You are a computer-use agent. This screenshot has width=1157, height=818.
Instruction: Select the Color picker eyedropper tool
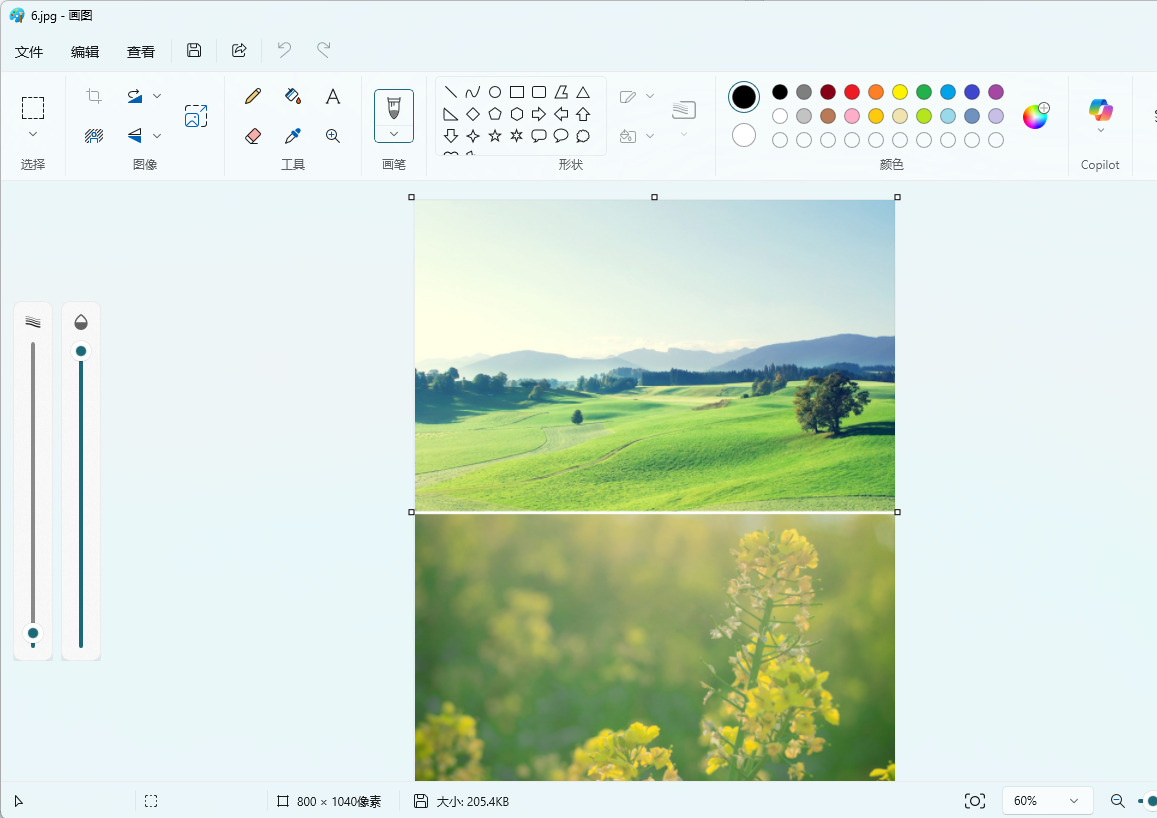point(293,136)
